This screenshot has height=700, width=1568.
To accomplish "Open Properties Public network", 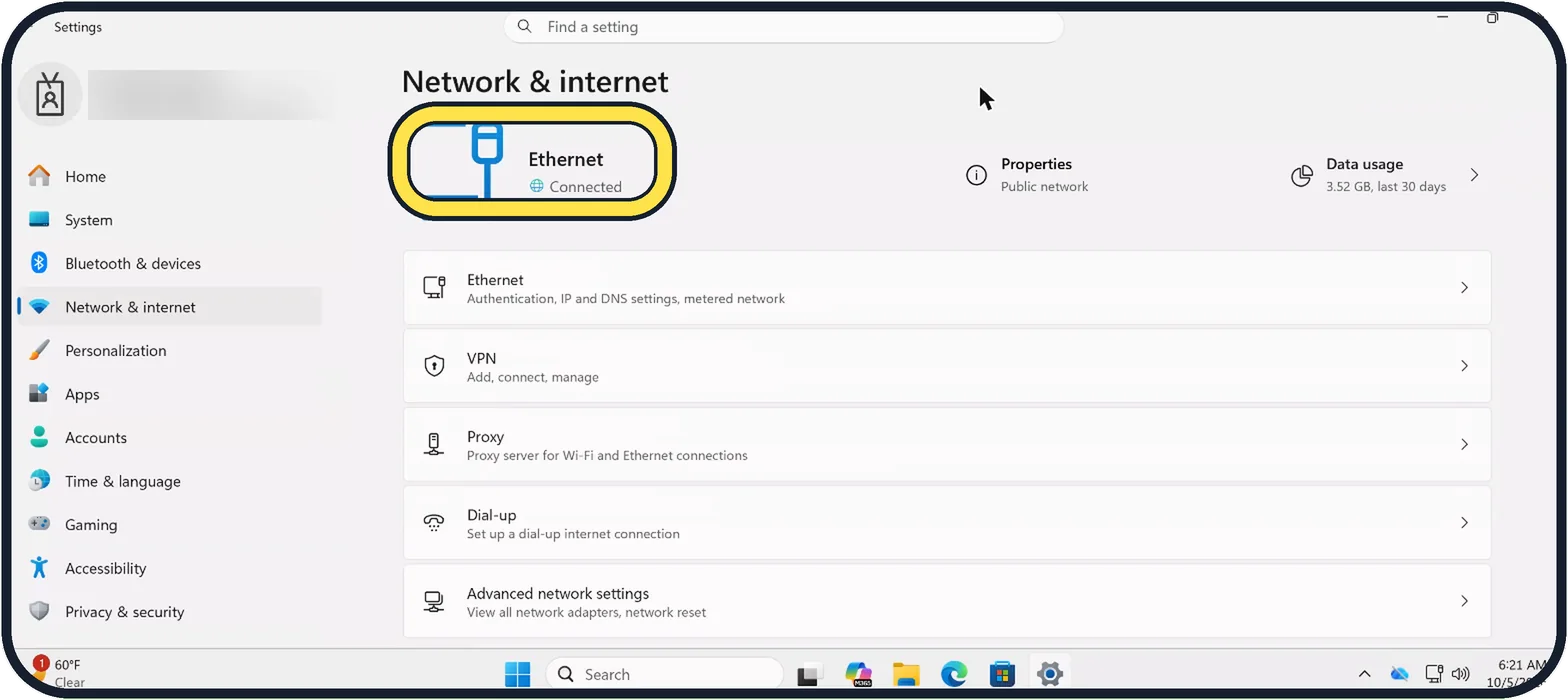I will 1028,175.
